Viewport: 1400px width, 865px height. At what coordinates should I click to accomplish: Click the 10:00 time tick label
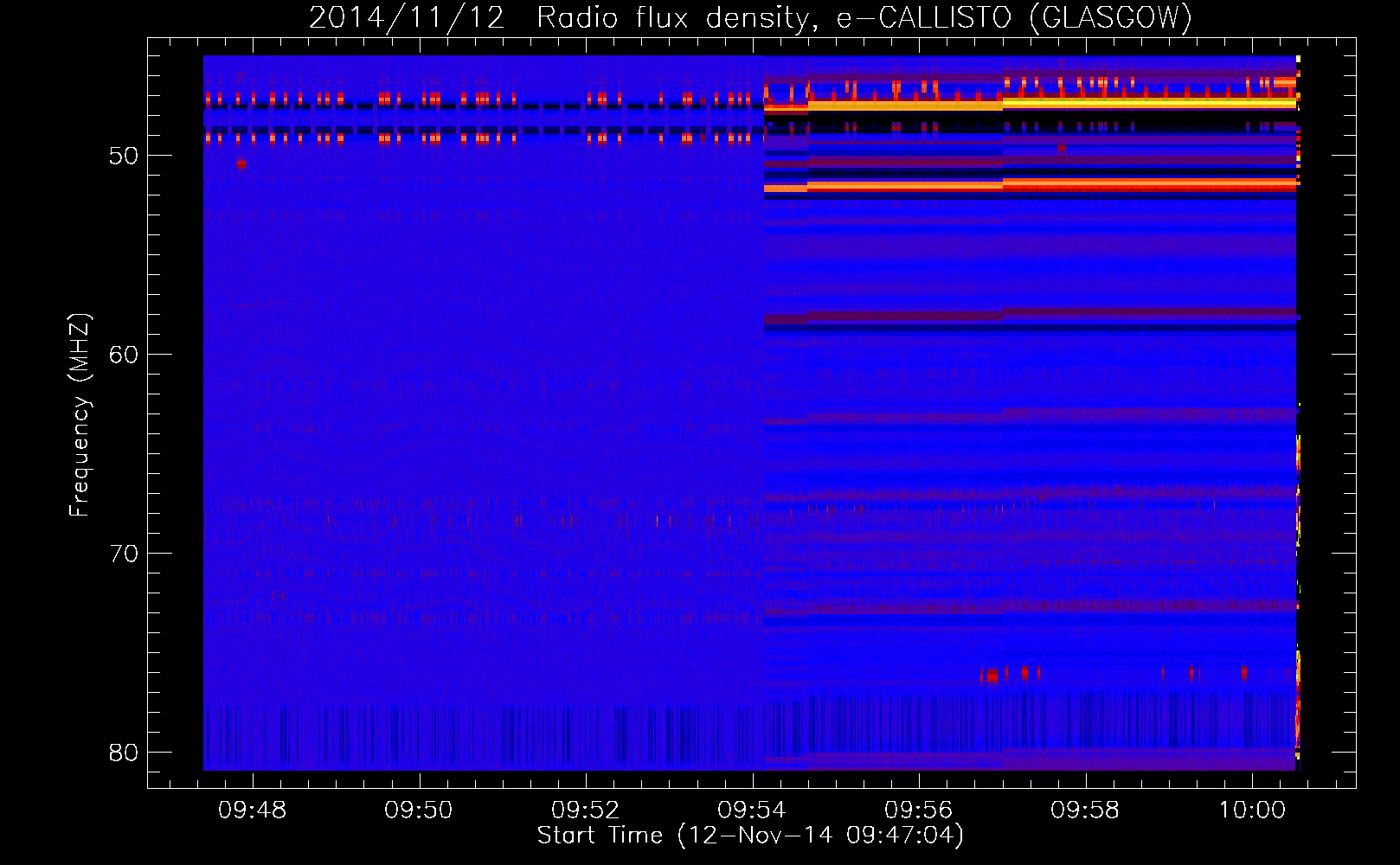click(x=1251, y=811)
